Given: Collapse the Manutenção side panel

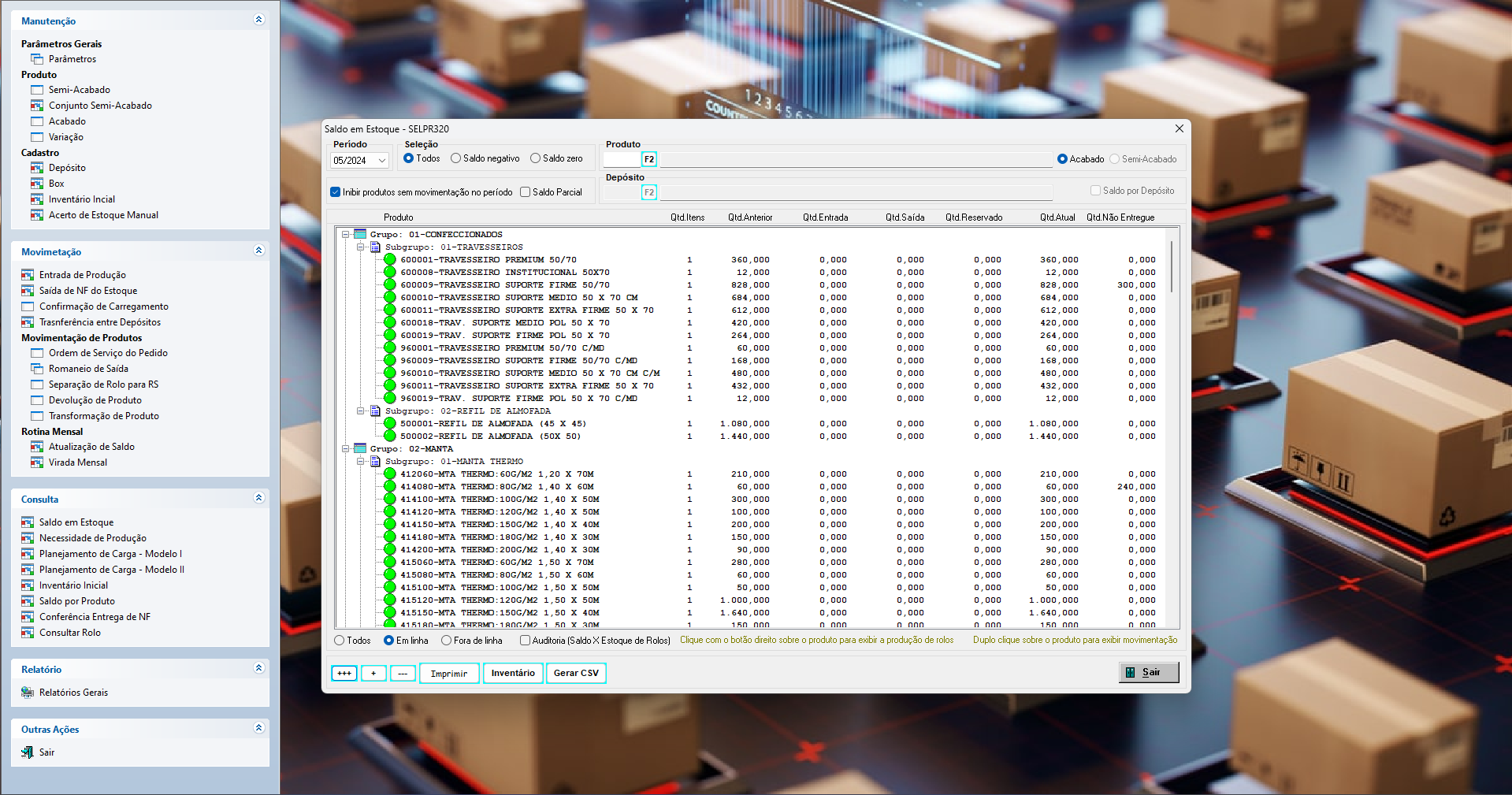Looking at the screenshot, I should pyautogui.click(x=258, y=20).
